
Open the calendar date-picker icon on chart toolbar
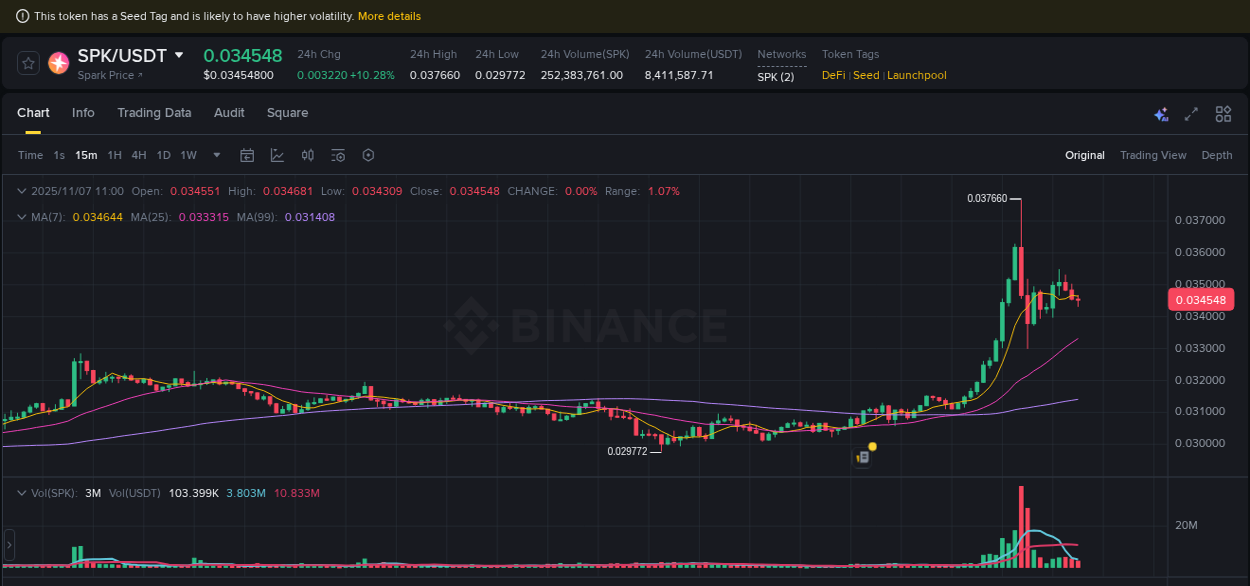[x=247, y=155]
